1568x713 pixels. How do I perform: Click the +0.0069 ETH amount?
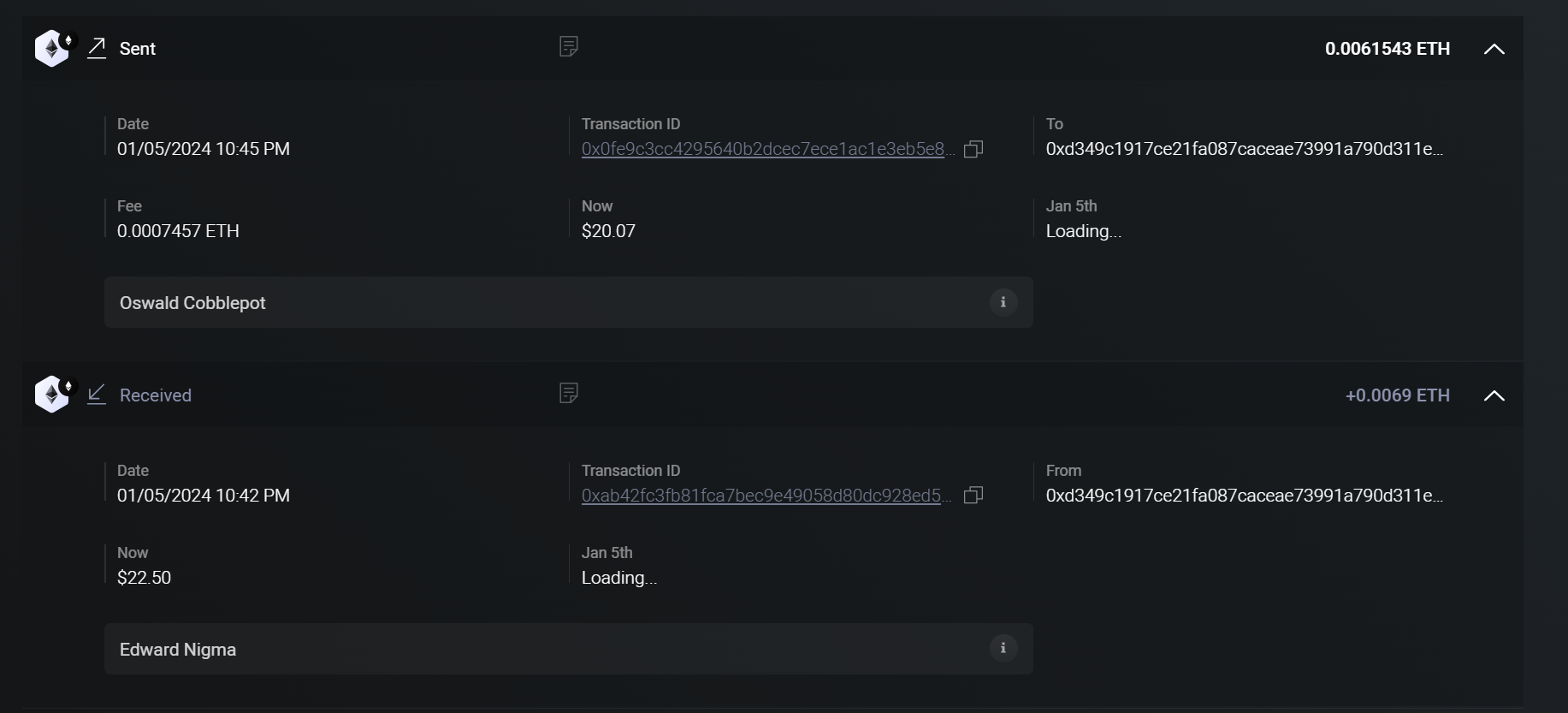(1397, 395)
